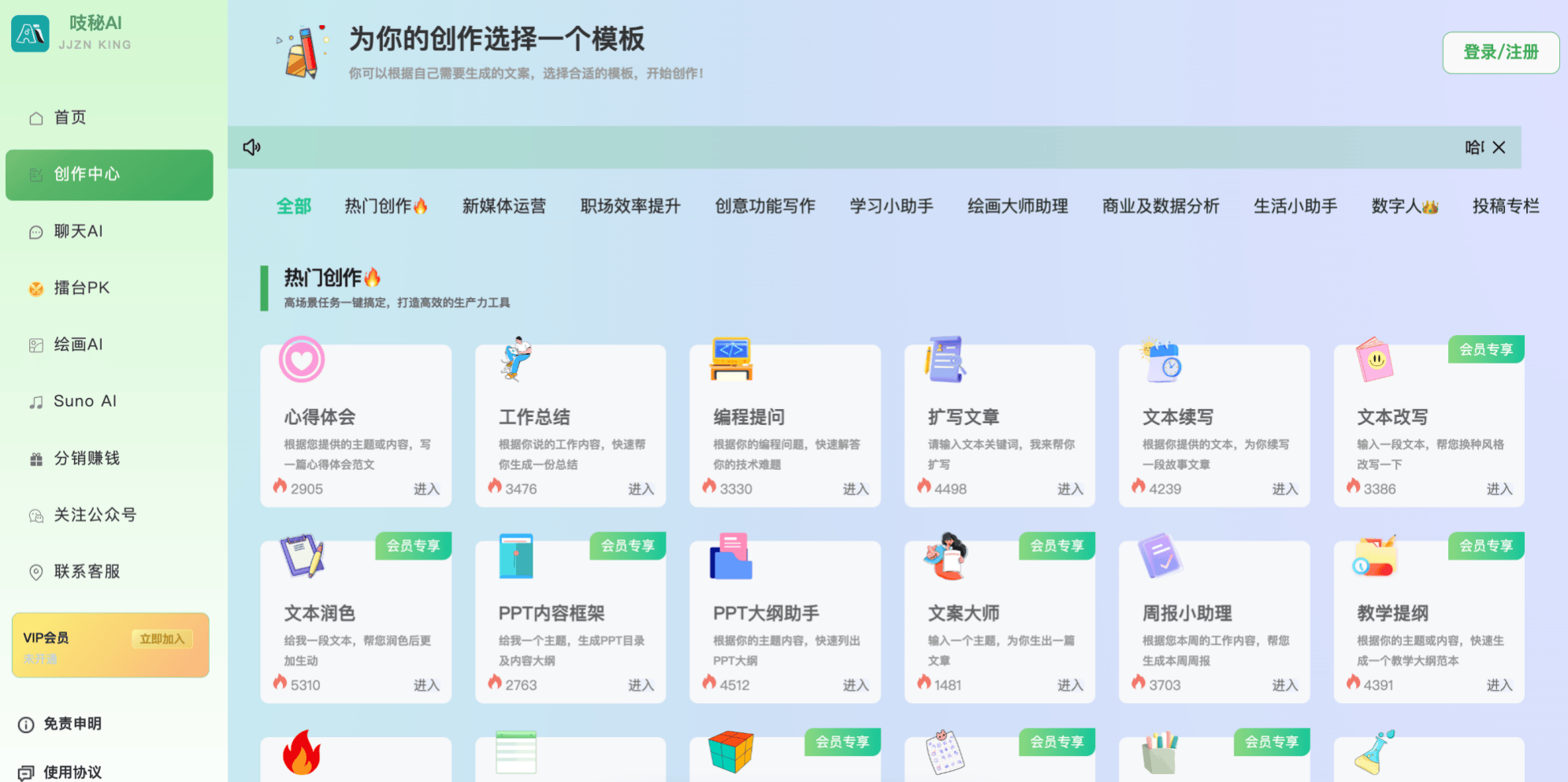Go to 聊天AI in sidebar
Screen dimensions: 1568x782
coord(78,231)
